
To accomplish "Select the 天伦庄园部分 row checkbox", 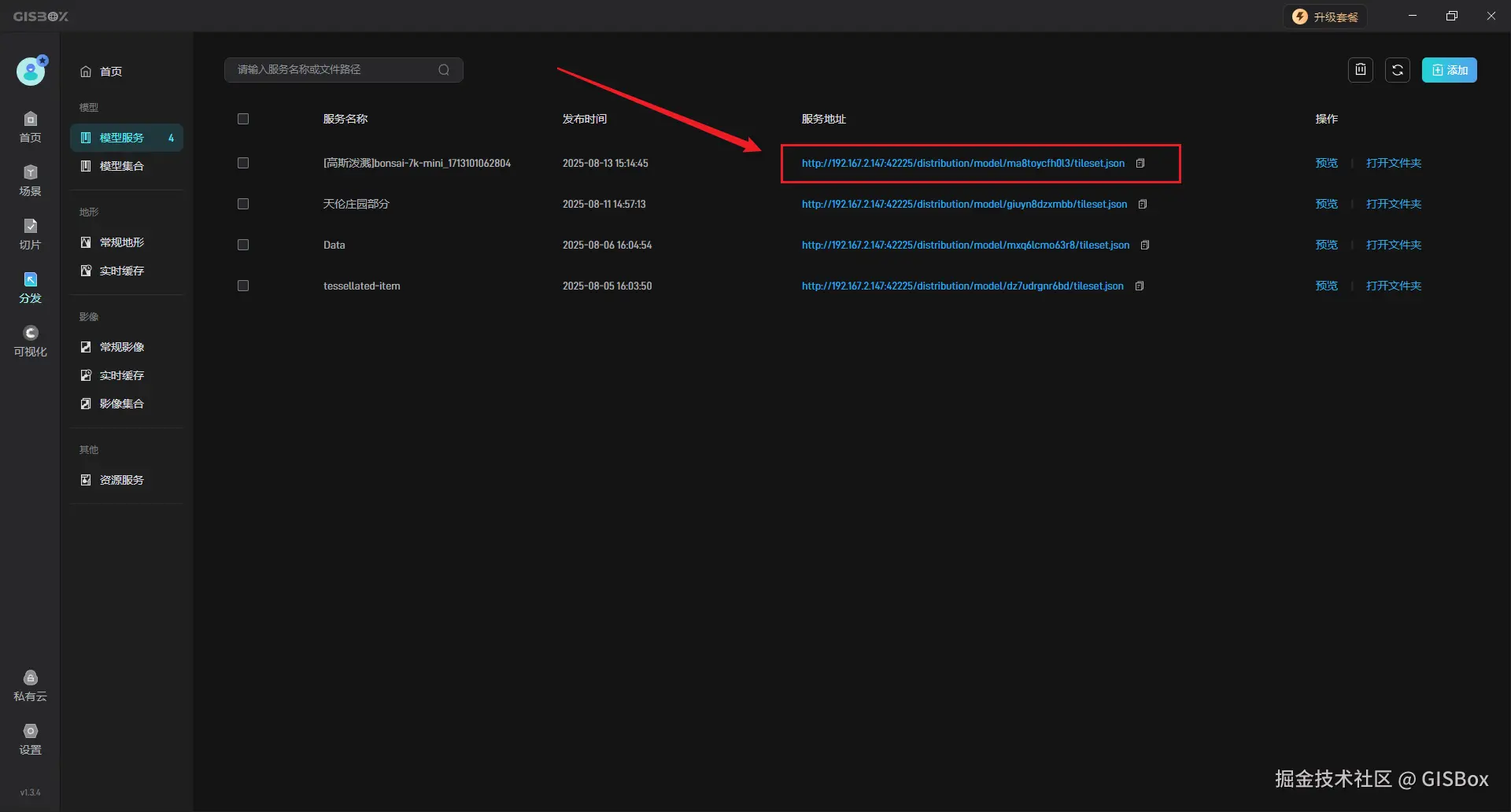I will pyautogui.click(x=243, y=204).
